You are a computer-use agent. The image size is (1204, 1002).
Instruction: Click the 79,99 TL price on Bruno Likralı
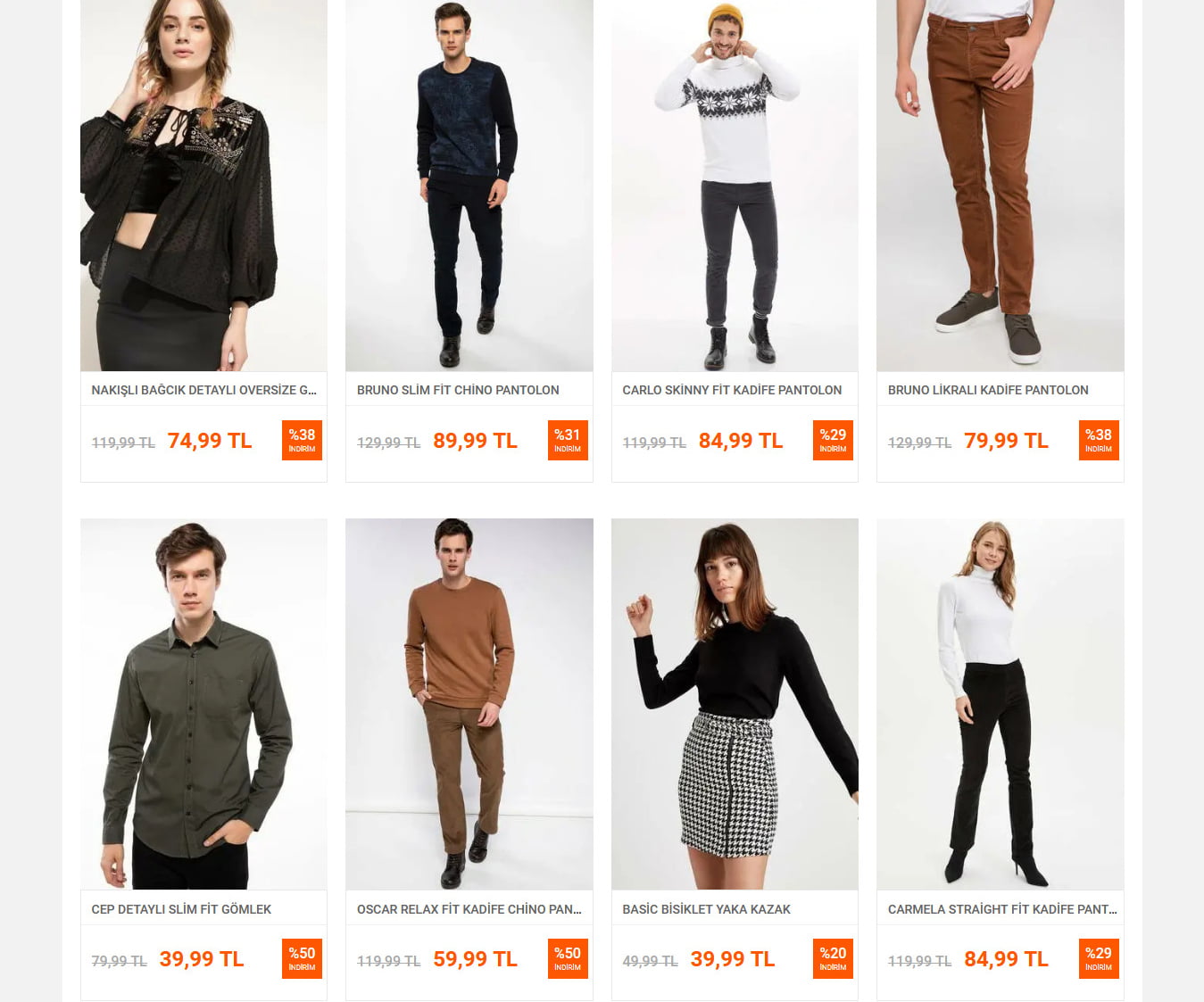click(x=1006, y=441)
